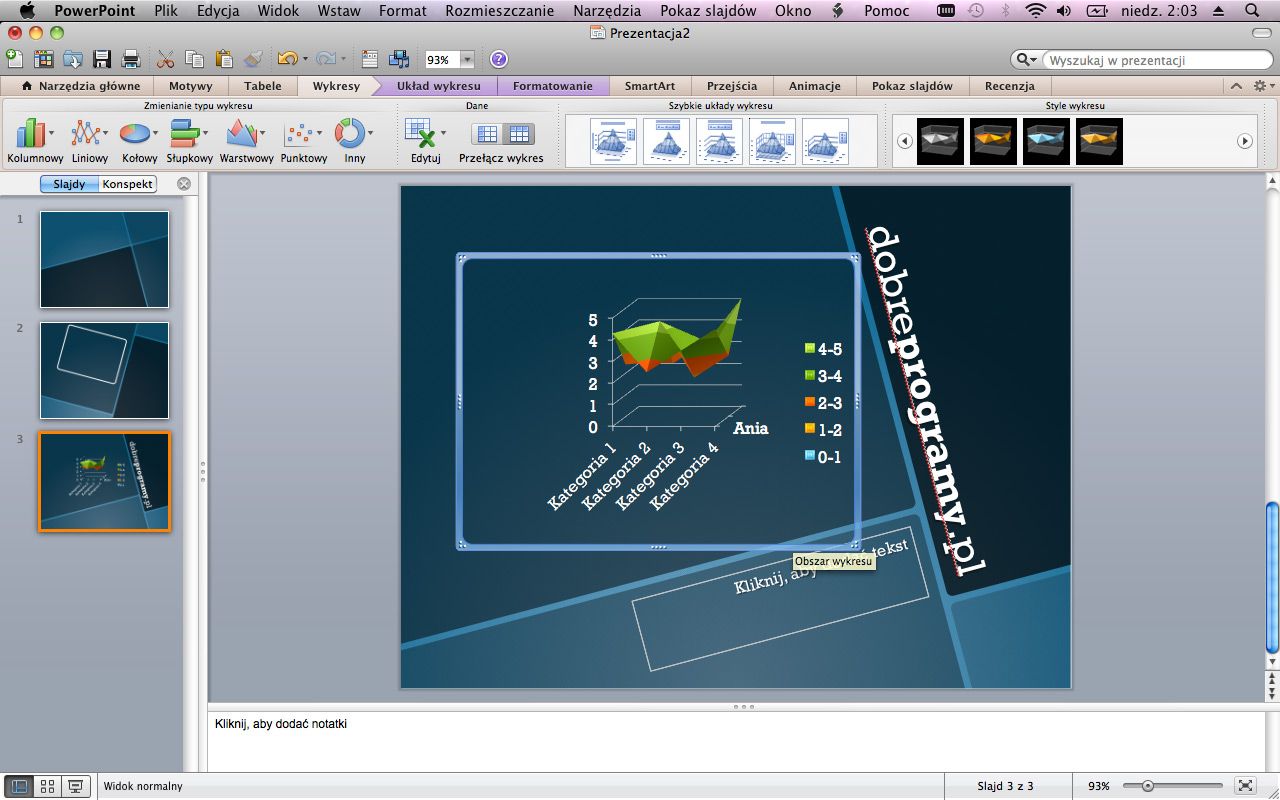This screenshot has width=1280, height=800.
Task: Open the zoom percentage dropdown
Action: pos(467,60)
